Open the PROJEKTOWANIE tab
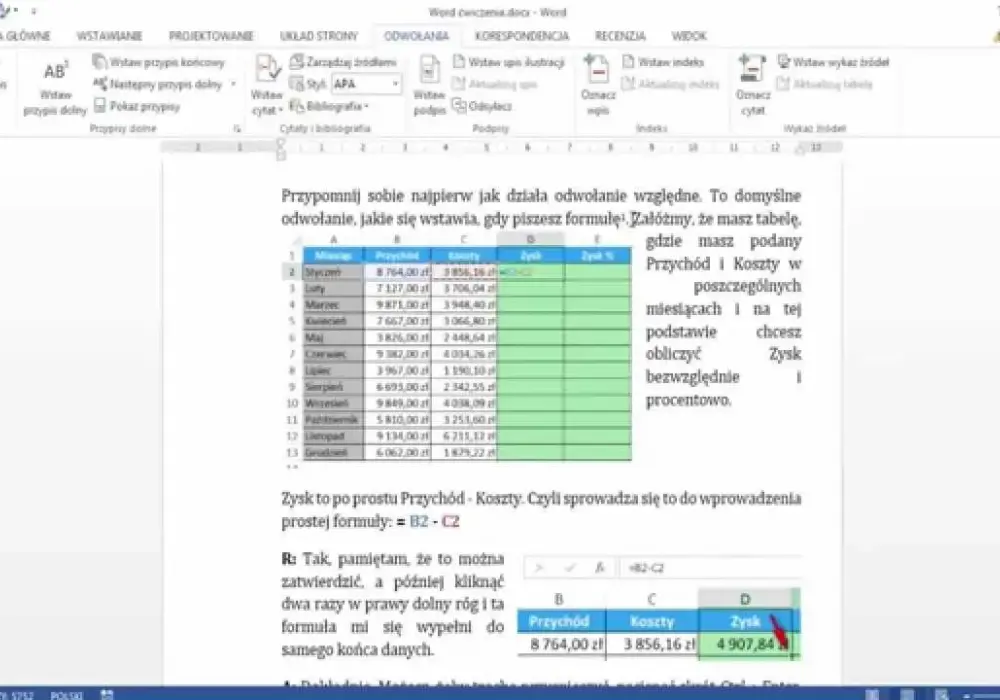Viewport: 1000px width, 700px height. 211,36
